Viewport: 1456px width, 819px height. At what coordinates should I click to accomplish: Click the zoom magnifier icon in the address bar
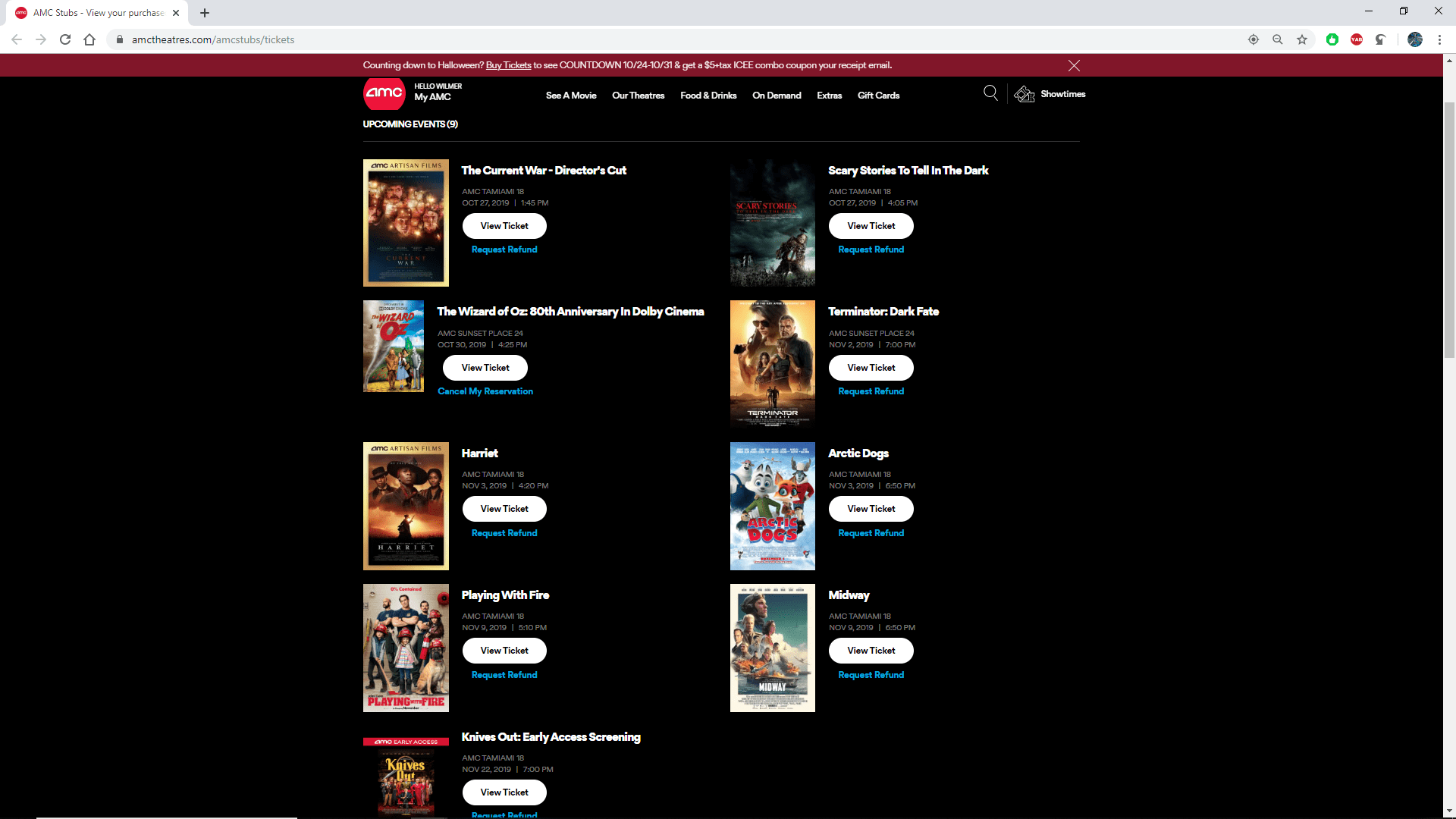(1278, 39)
